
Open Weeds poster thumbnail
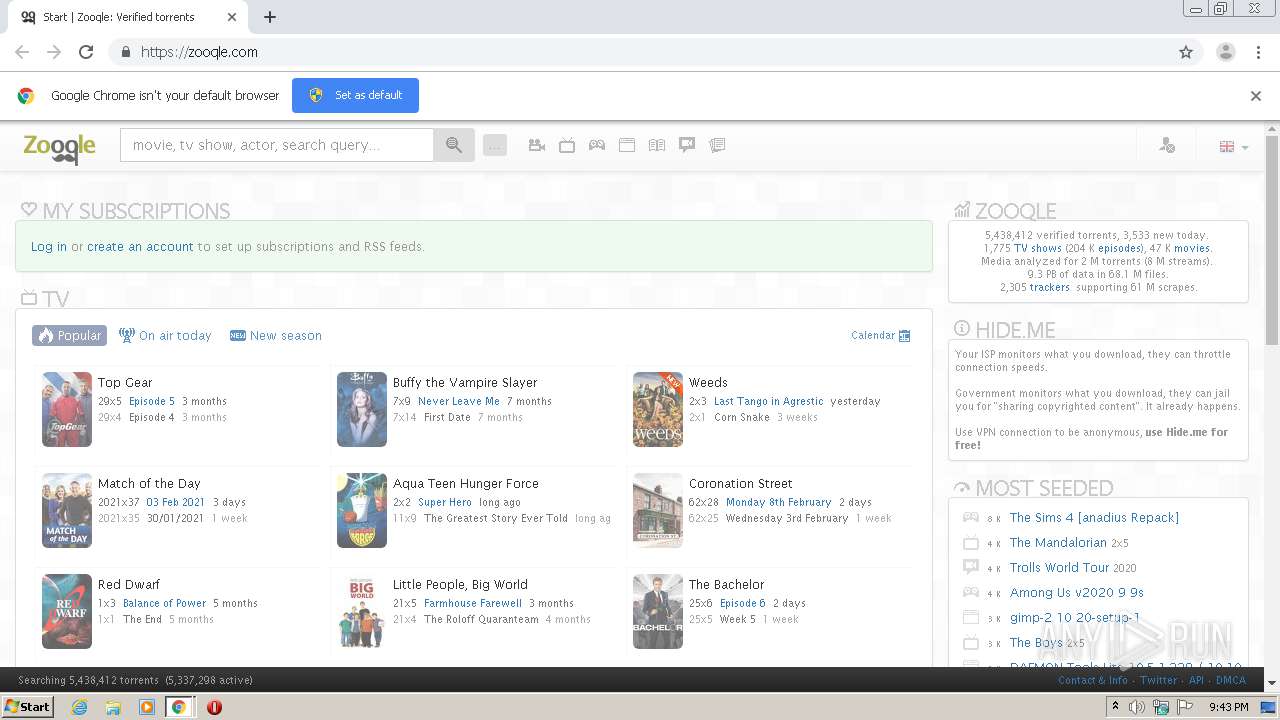pos(658,409)
